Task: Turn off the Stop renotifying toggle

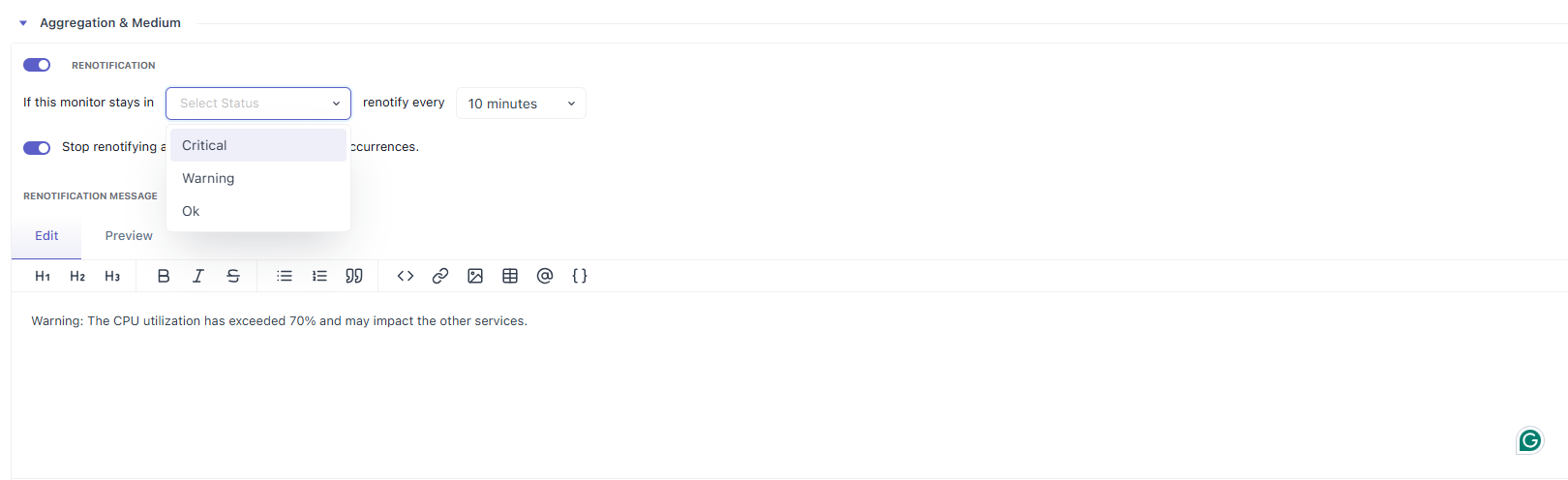Action: 37,147
